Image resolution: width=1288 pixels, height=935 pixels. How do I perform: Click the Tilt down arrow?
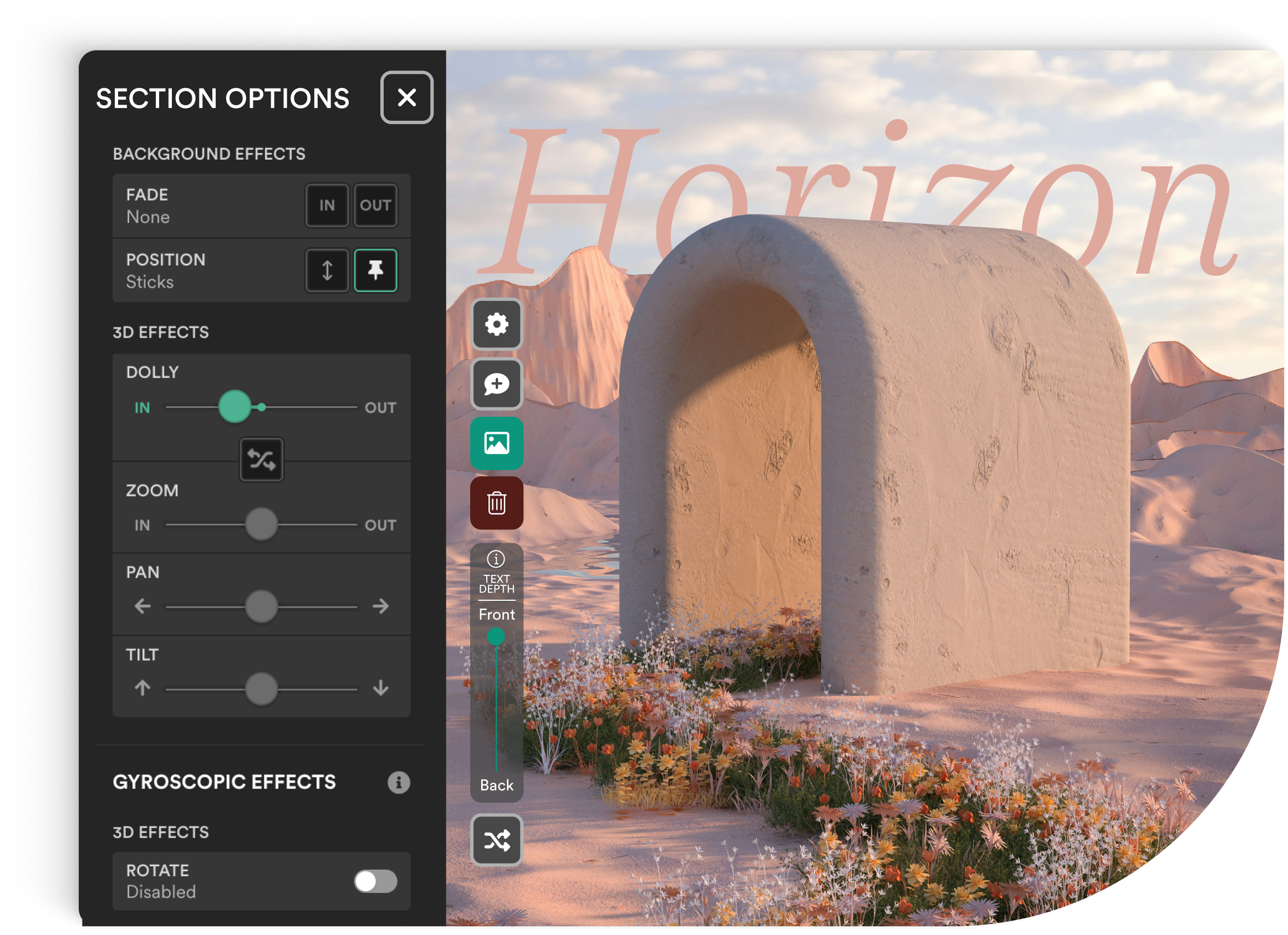point(380,688)
